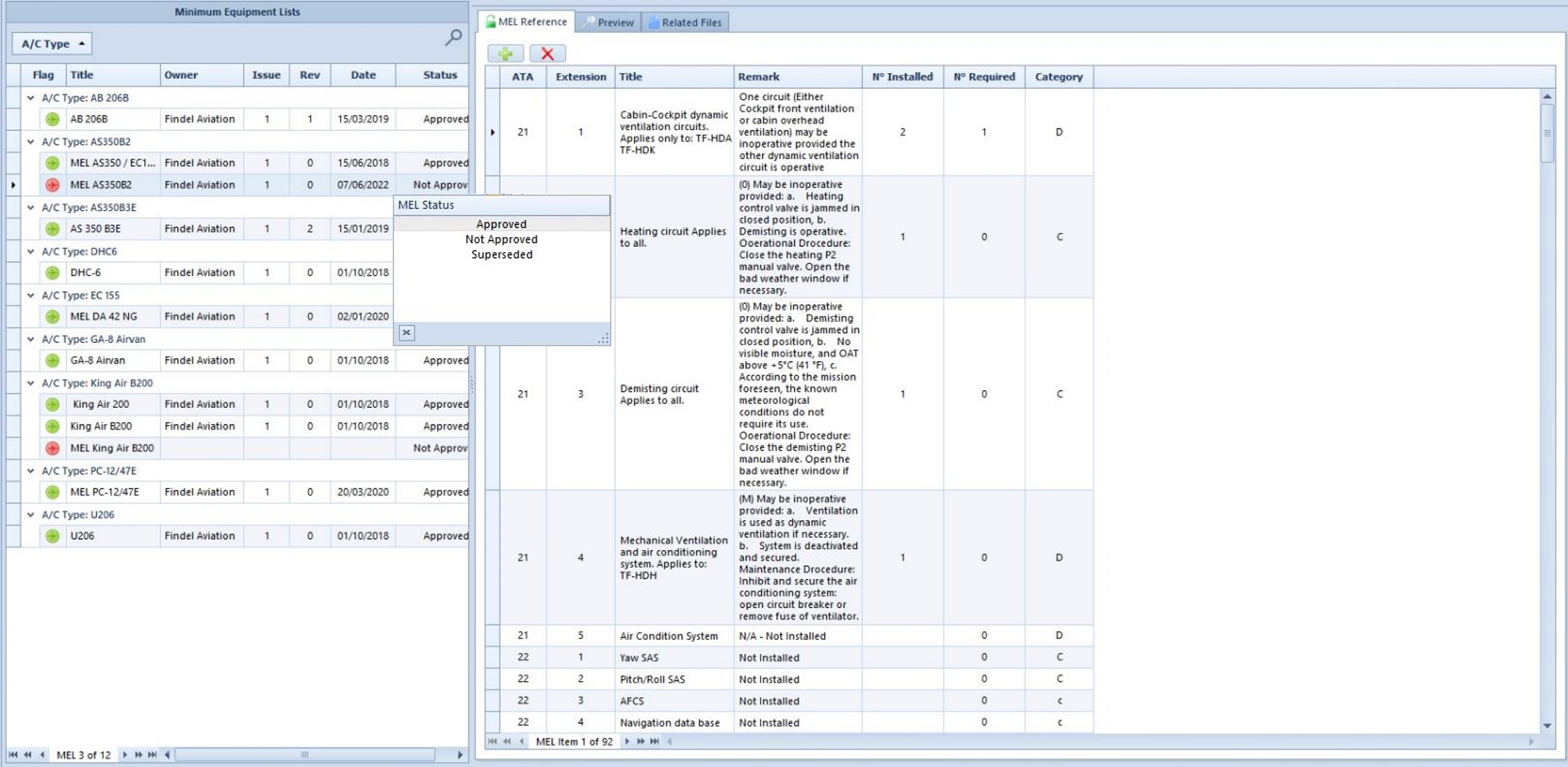The width and height of the screenshot is (1568, 767).
Task: Collapse the A/C Type: DHC6 group
Action: 30,251
